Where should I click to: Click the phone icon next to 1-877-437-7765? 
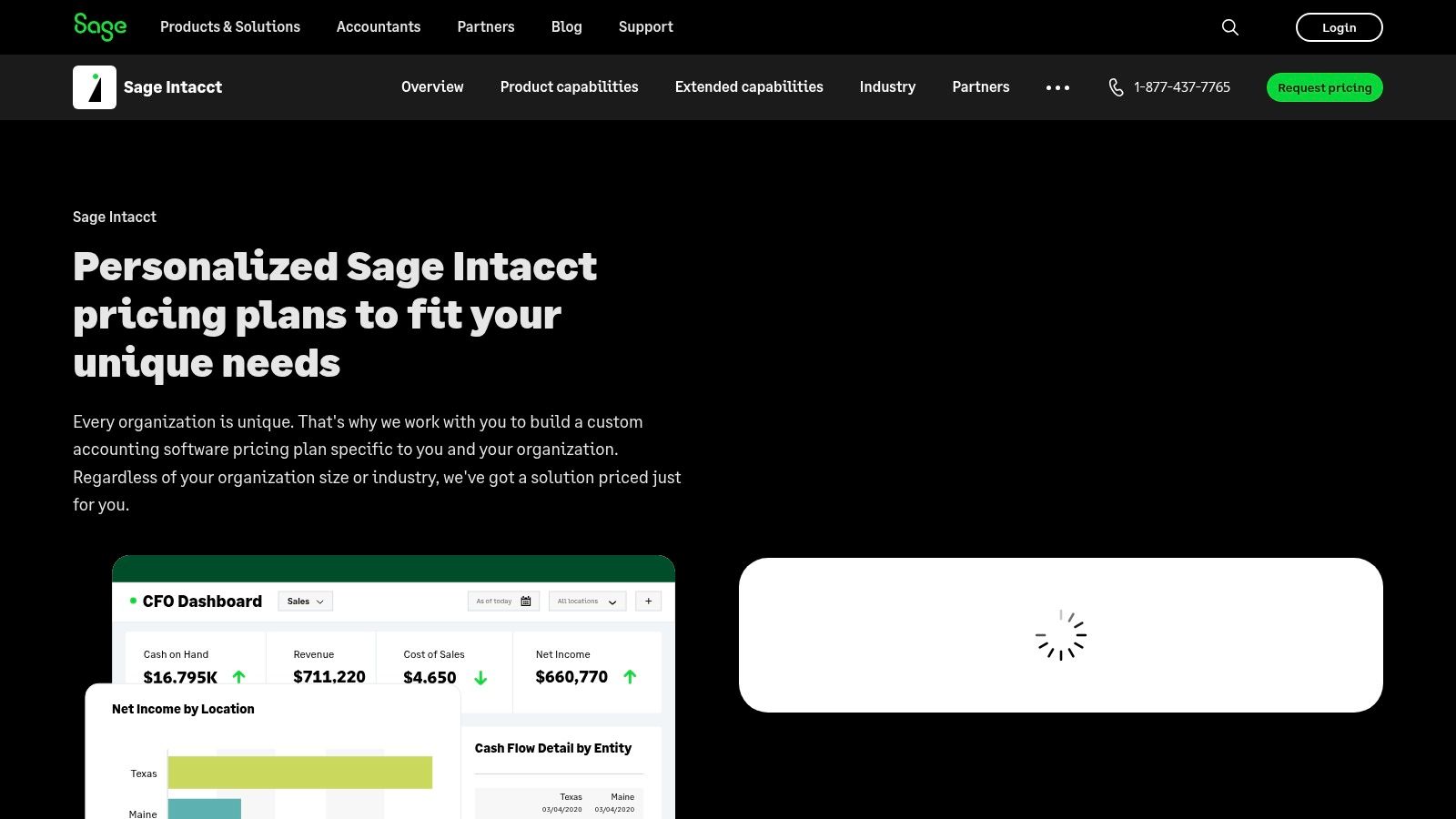pyautogui.click(x=1115, y=87)
